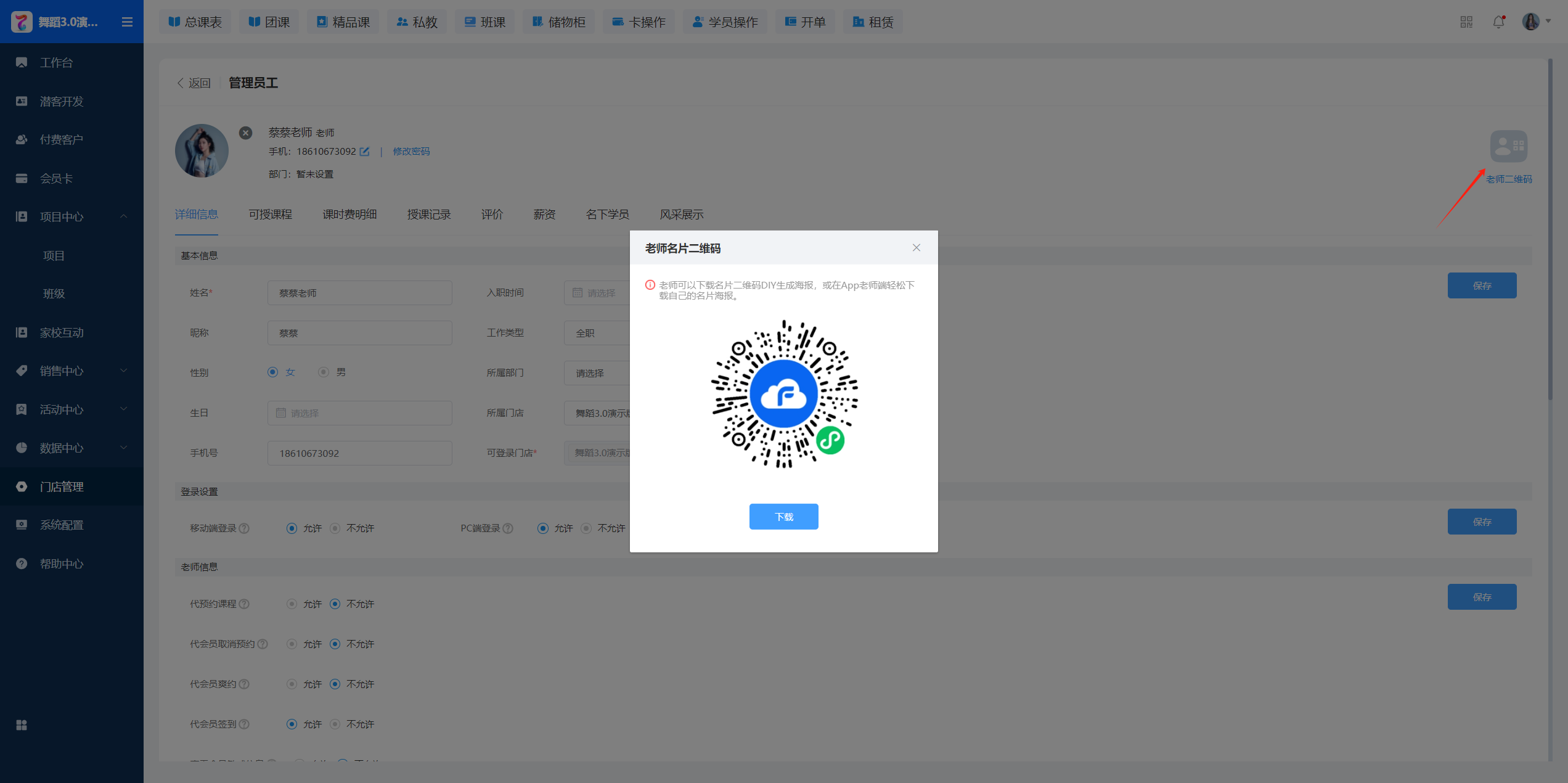Open the 私教 toolbar shortcut
The image size is (1568, 783).
417,22
